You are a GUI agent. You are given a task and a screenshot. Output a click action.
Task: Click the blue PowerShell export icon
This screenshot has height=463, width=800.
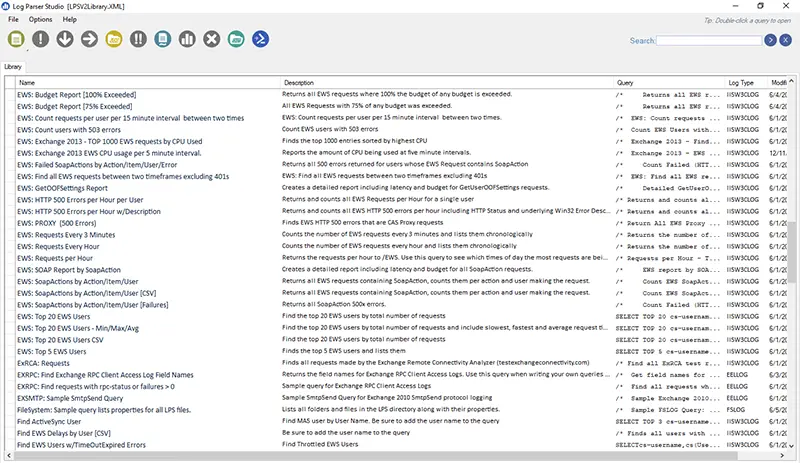(261, 39)
